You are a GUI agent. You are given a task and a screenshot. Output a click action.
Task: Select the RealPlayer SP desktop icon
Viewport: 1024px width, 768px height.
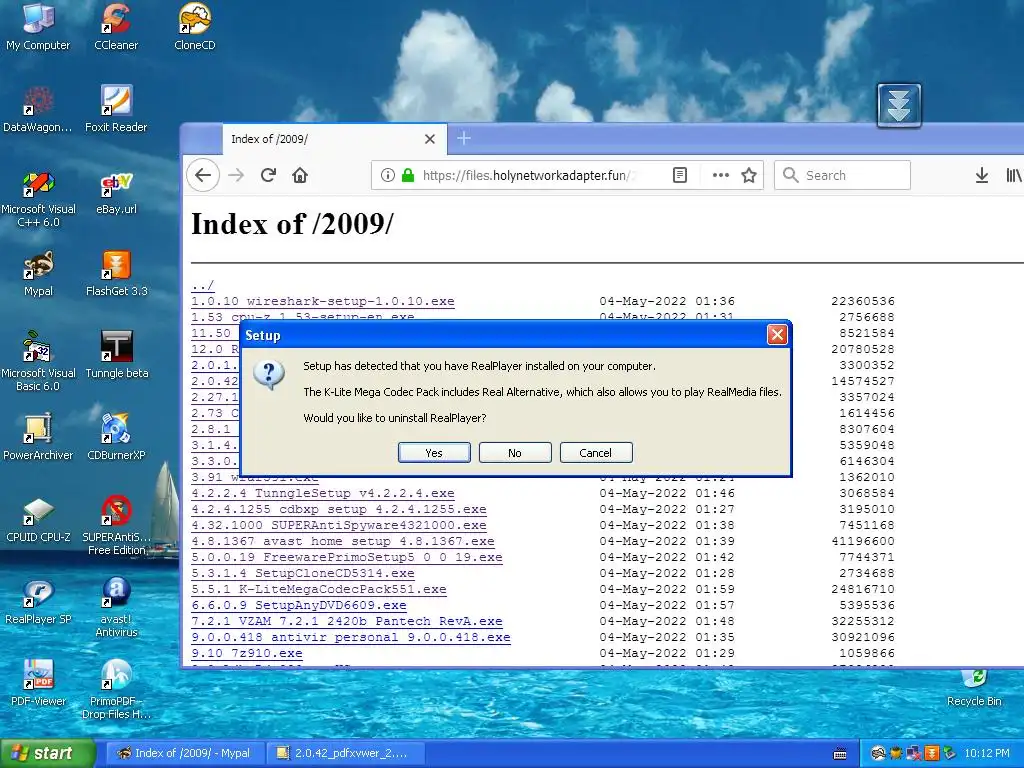click(38, 601)
